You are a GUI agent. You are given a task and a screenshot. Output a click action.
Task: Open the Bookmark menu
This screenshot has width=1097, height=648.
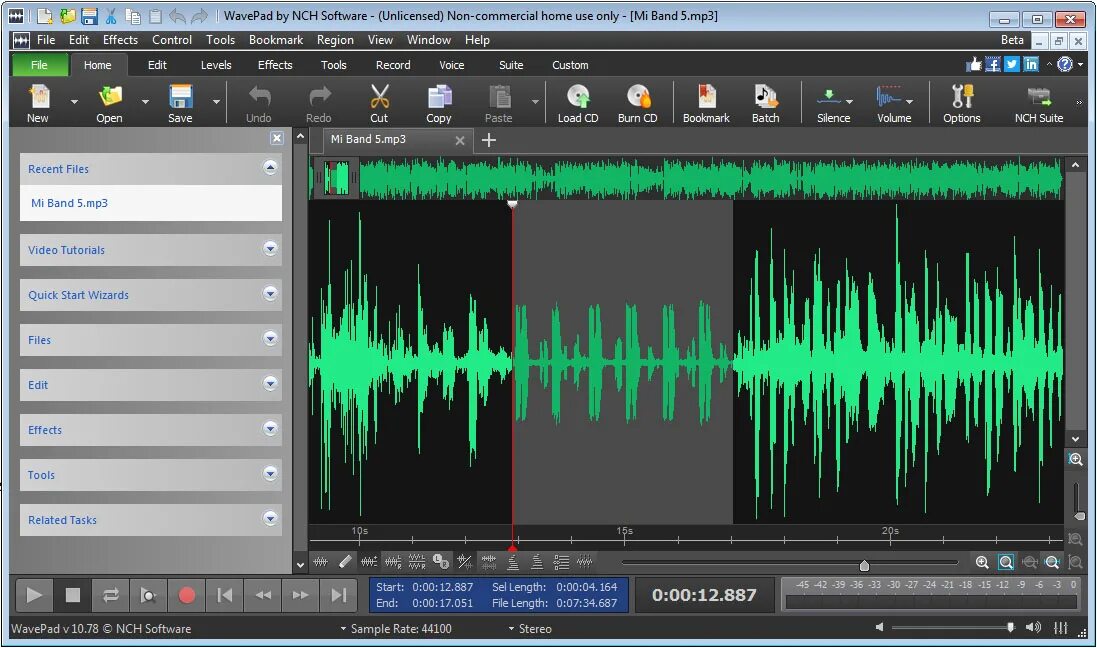(276, 40)
